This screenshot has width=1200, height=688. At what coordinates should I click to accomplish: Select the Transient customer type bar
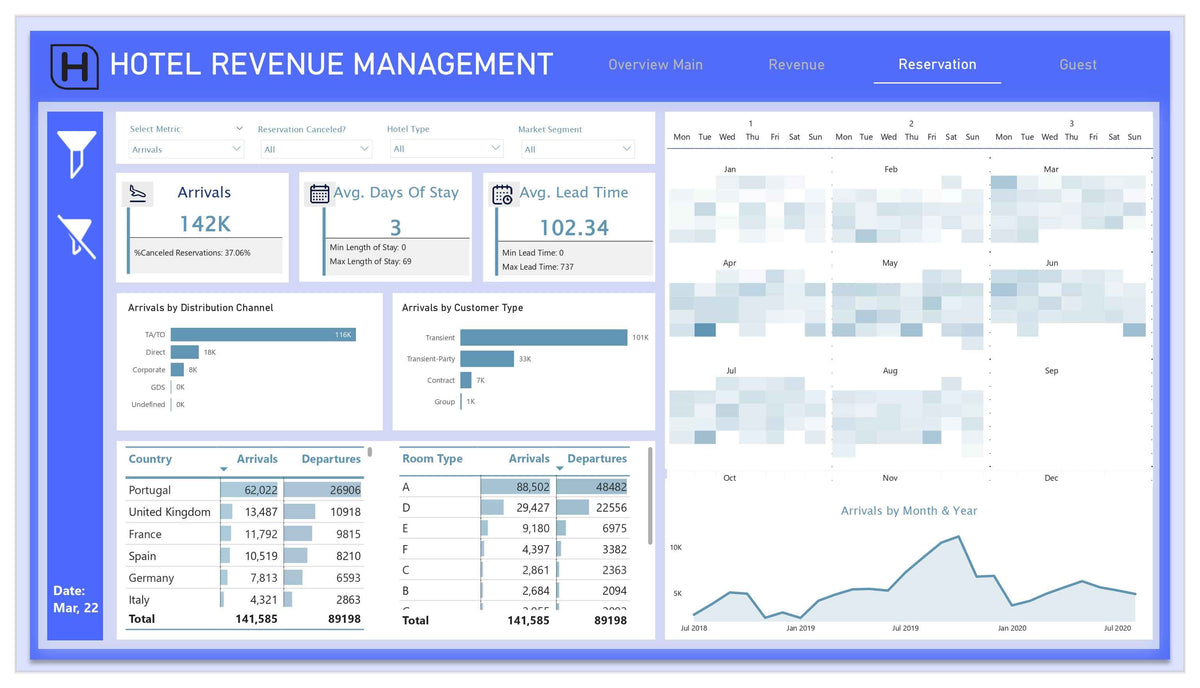pyautogui.click(x=544, y=338)
